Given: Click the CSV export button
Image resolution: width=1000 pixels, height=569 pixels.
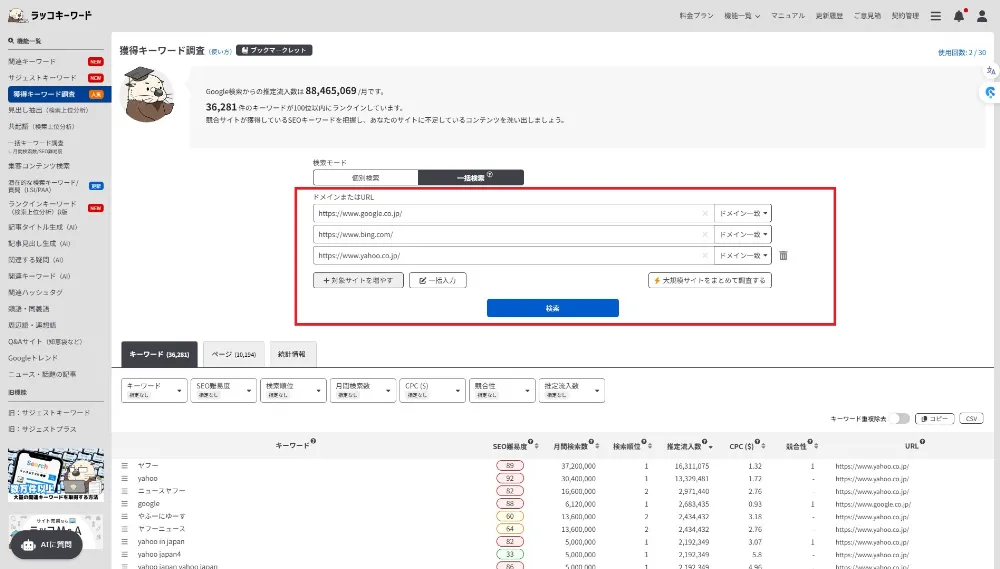Looking at the screenshot, I should 971,418.
